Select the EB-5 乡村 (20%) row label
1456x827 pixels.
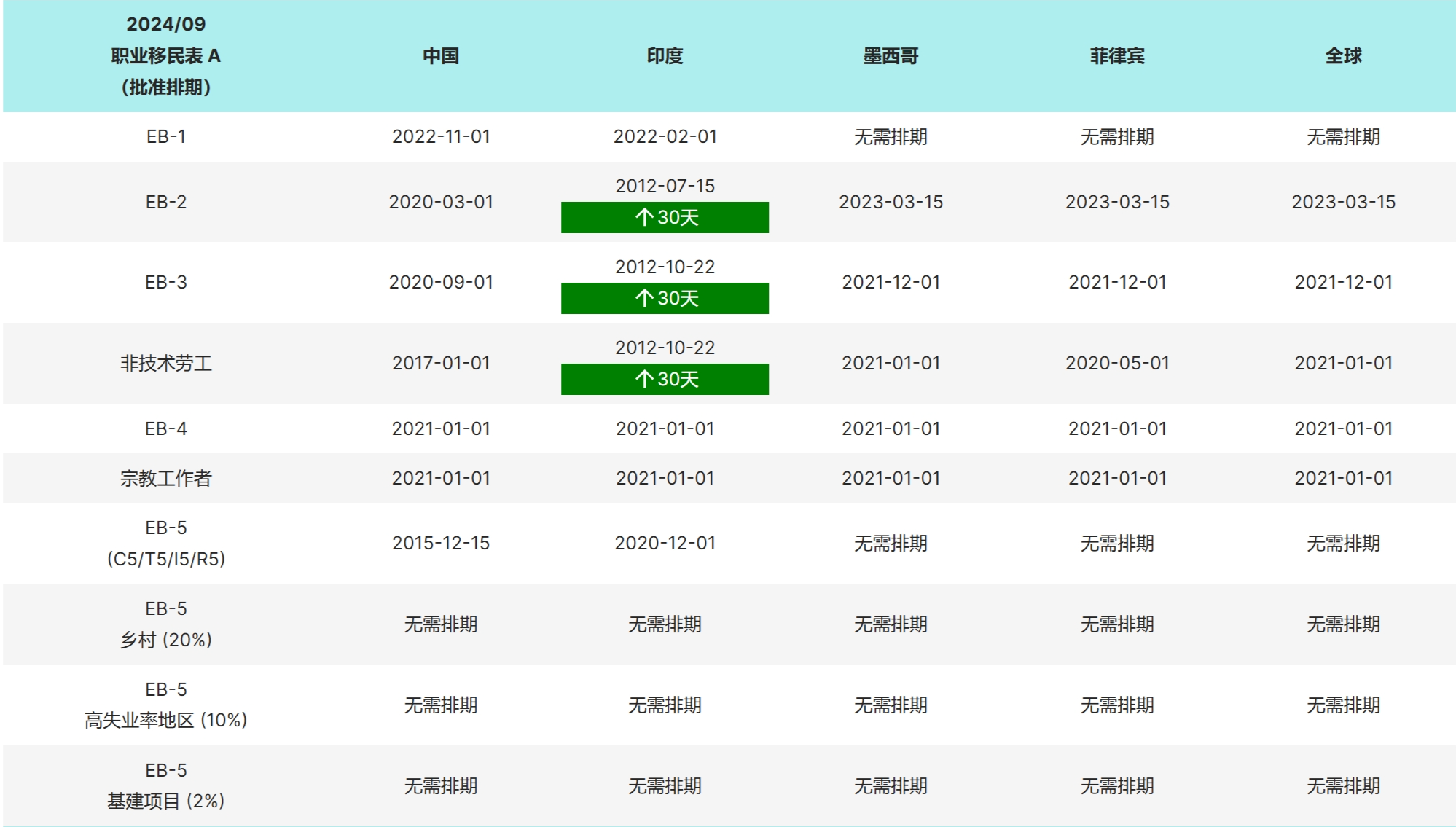166,624
